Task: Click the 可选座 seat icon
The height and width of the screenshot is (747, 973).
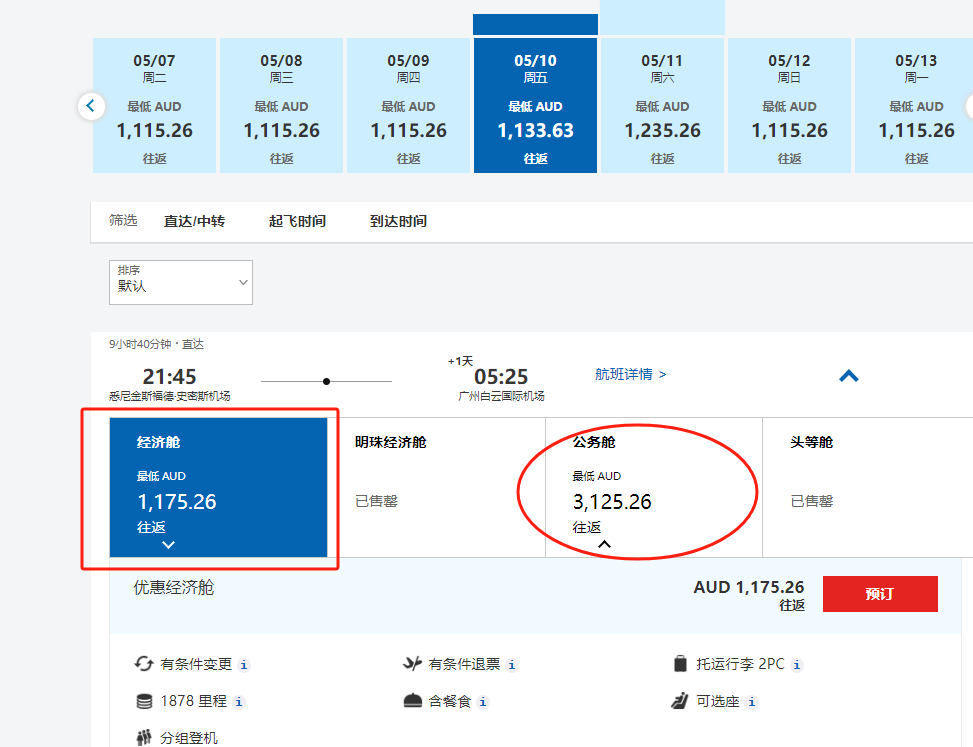Action: [x=680, y=700]
